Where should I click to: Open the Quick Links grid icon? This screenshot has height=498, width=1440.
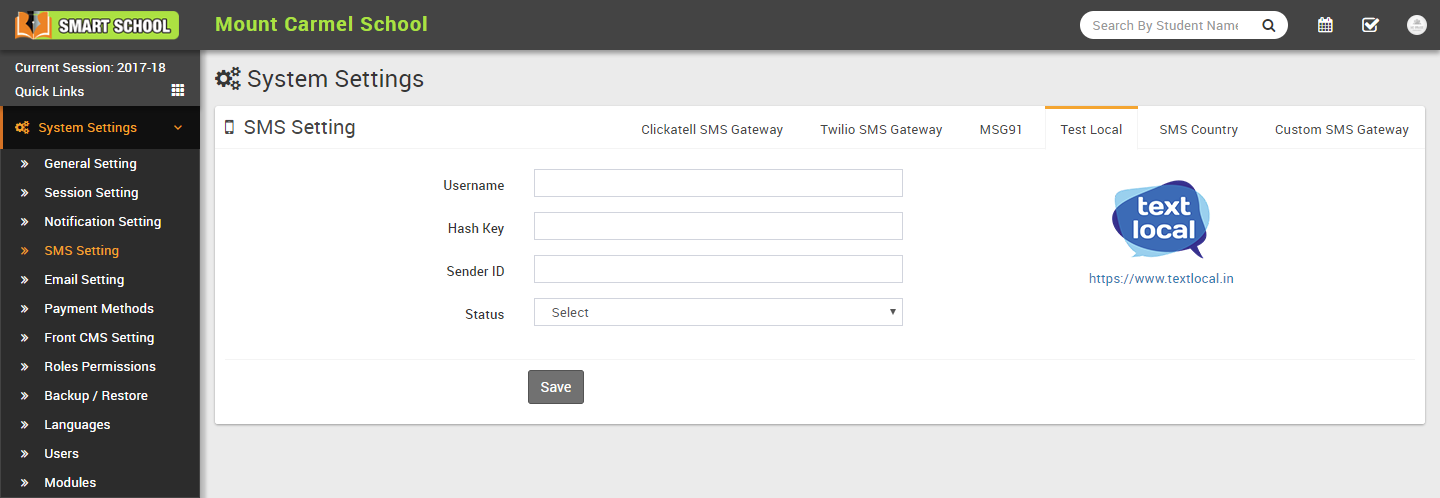point(178,90)
